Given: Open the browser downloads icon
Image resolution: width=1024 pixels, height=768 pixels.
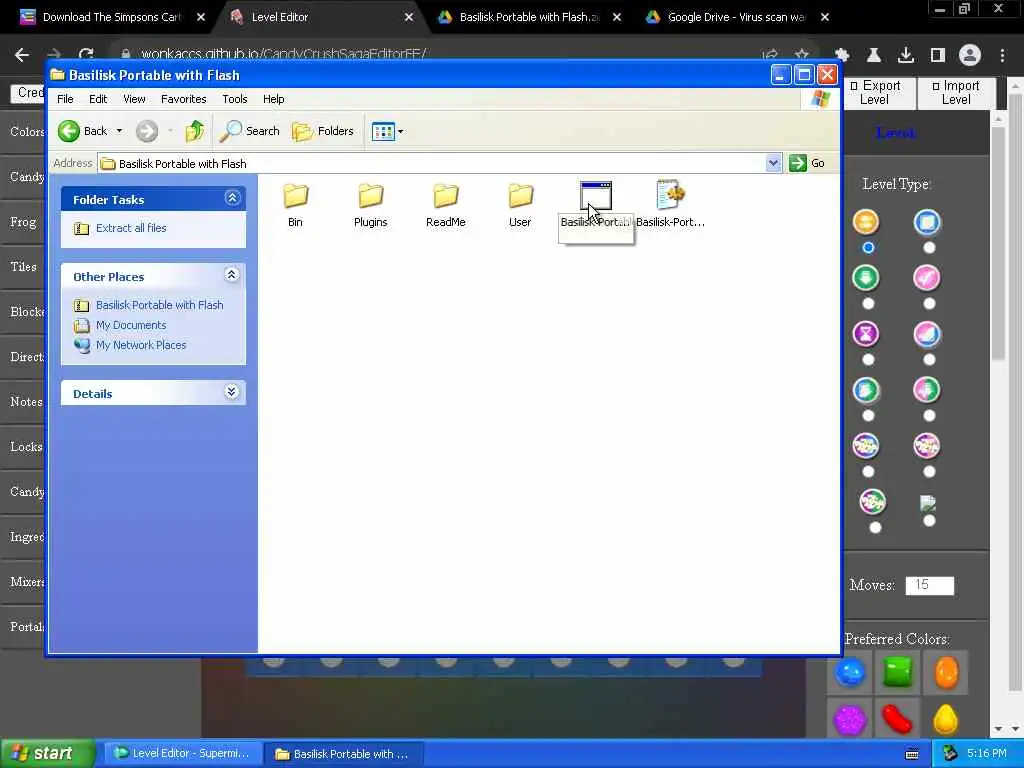Looking at the screenshot, I should (x=906, y=55).
